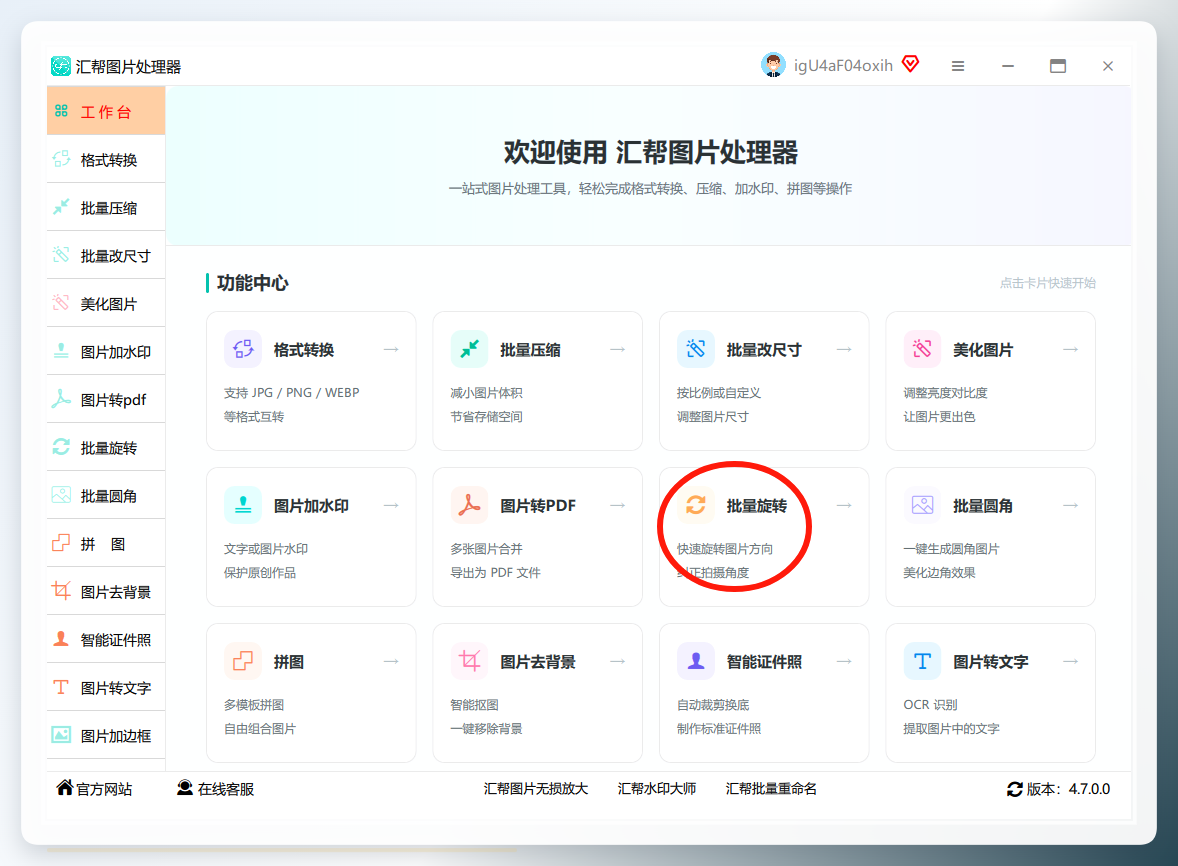
Task: Click the 图片加水印 card stamp icon
Action: pos(243,505)
